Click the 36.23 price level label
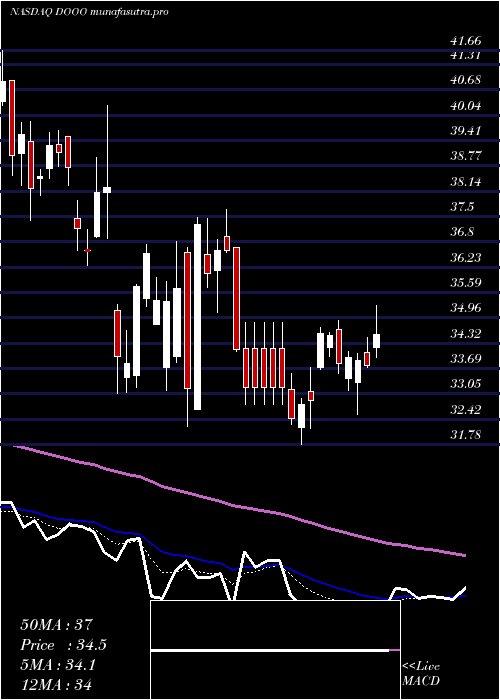500x700 pixels. (x=466, y=258)
